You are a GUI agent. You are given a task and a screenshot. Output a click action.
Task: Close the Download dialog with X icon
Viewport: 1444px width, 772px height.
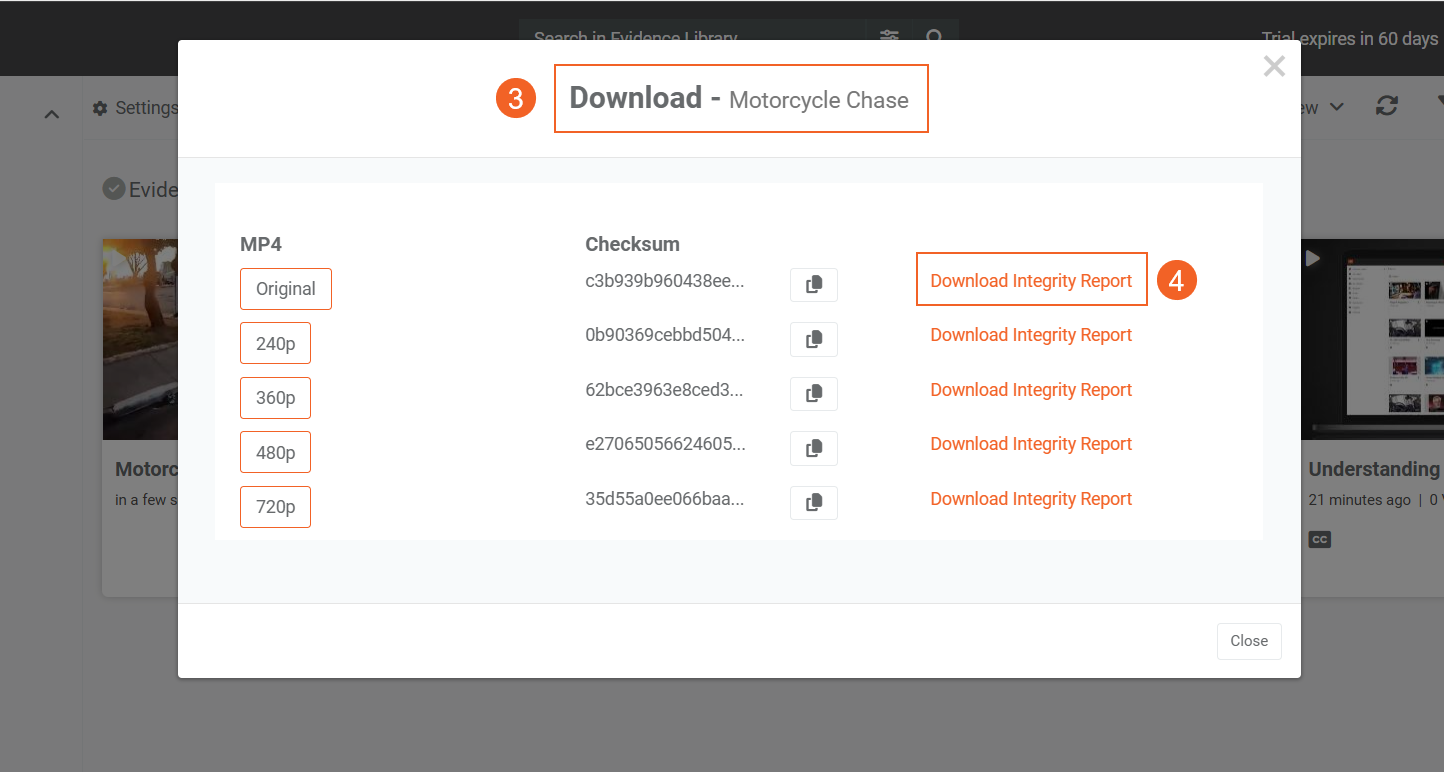tap(1273, 67)
